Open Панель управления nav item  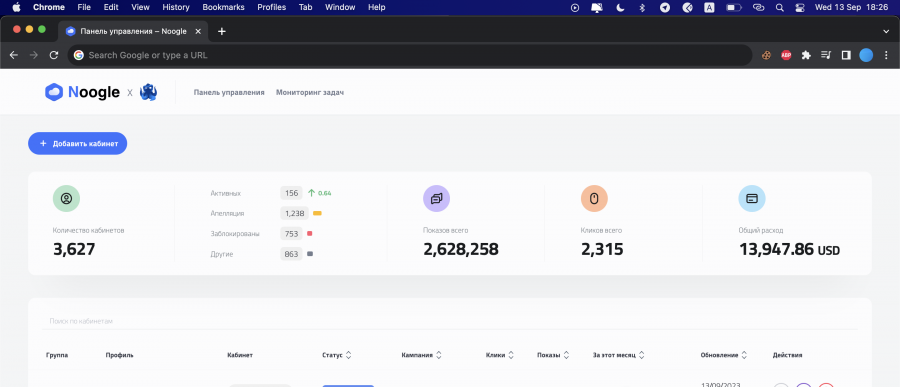tap(229, 92)
